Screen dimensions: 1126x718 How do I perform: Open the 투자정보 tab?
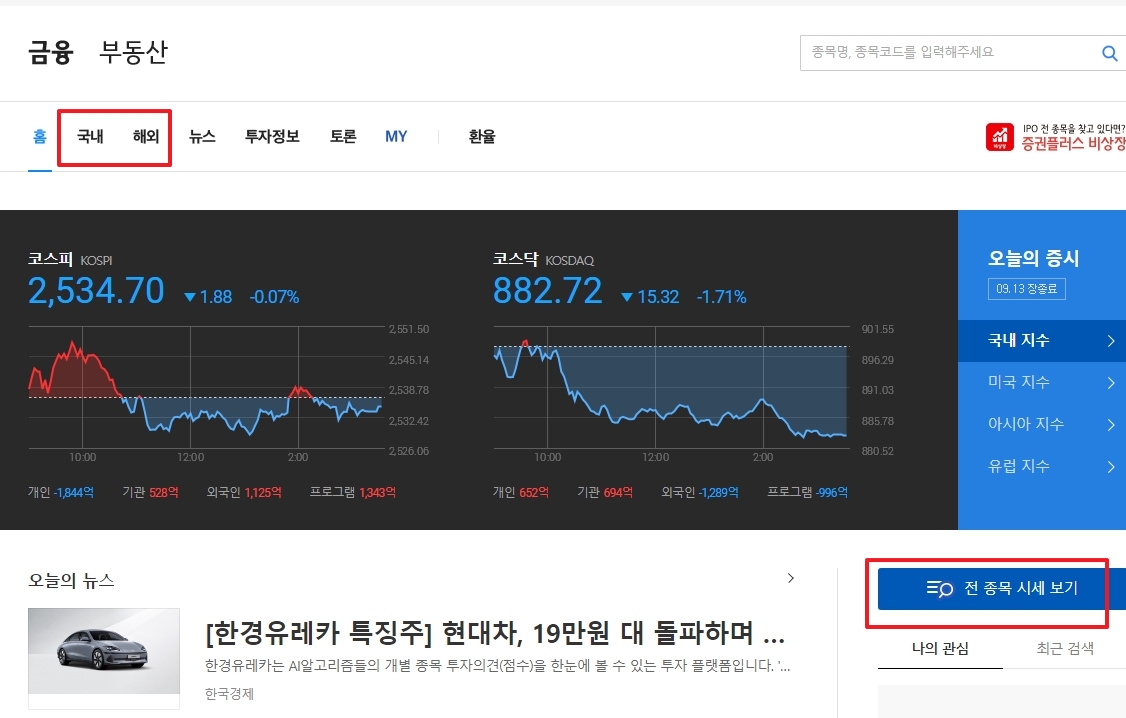click(271, 137)
